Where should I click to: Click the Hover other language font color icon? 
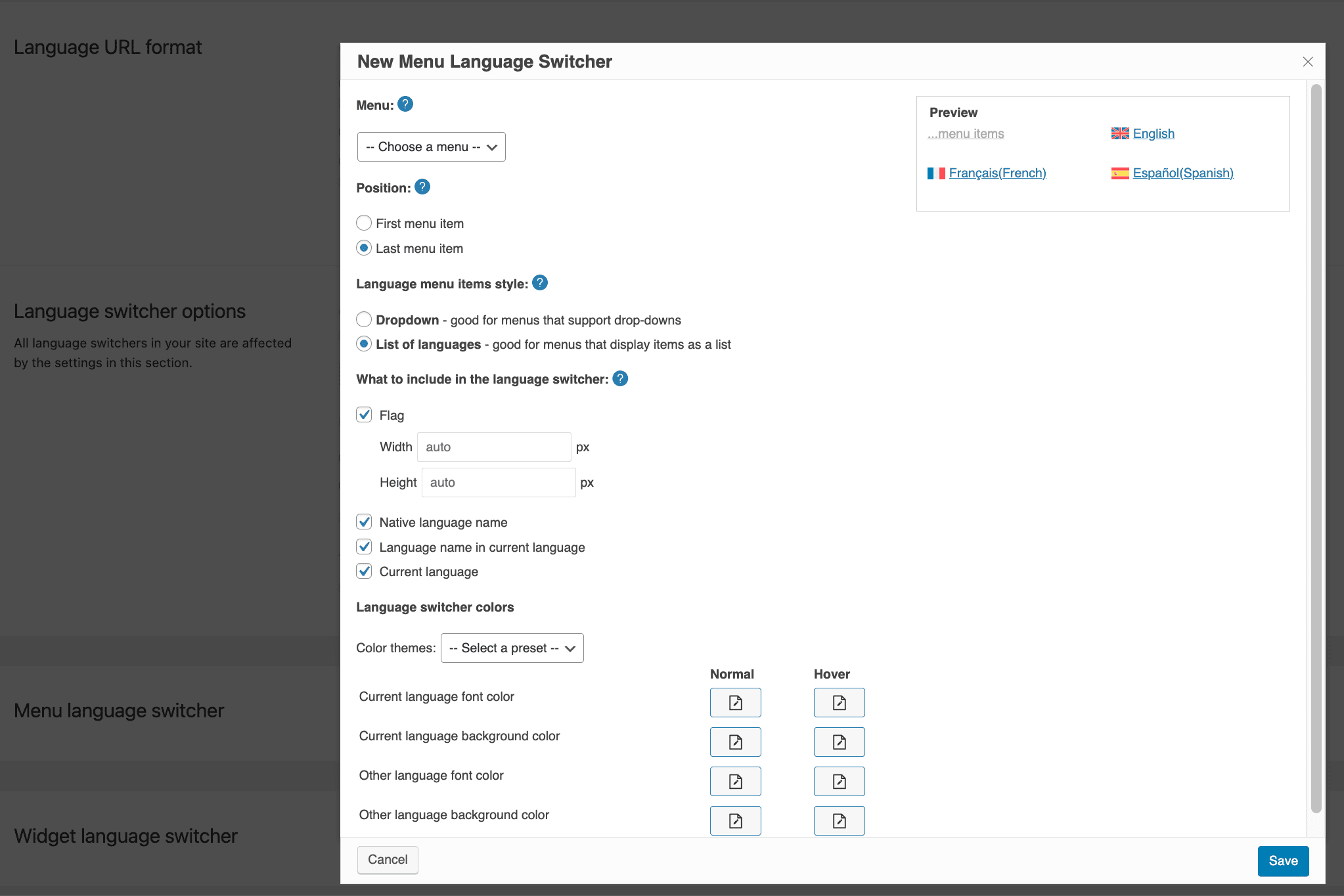(x=839, y=781)
